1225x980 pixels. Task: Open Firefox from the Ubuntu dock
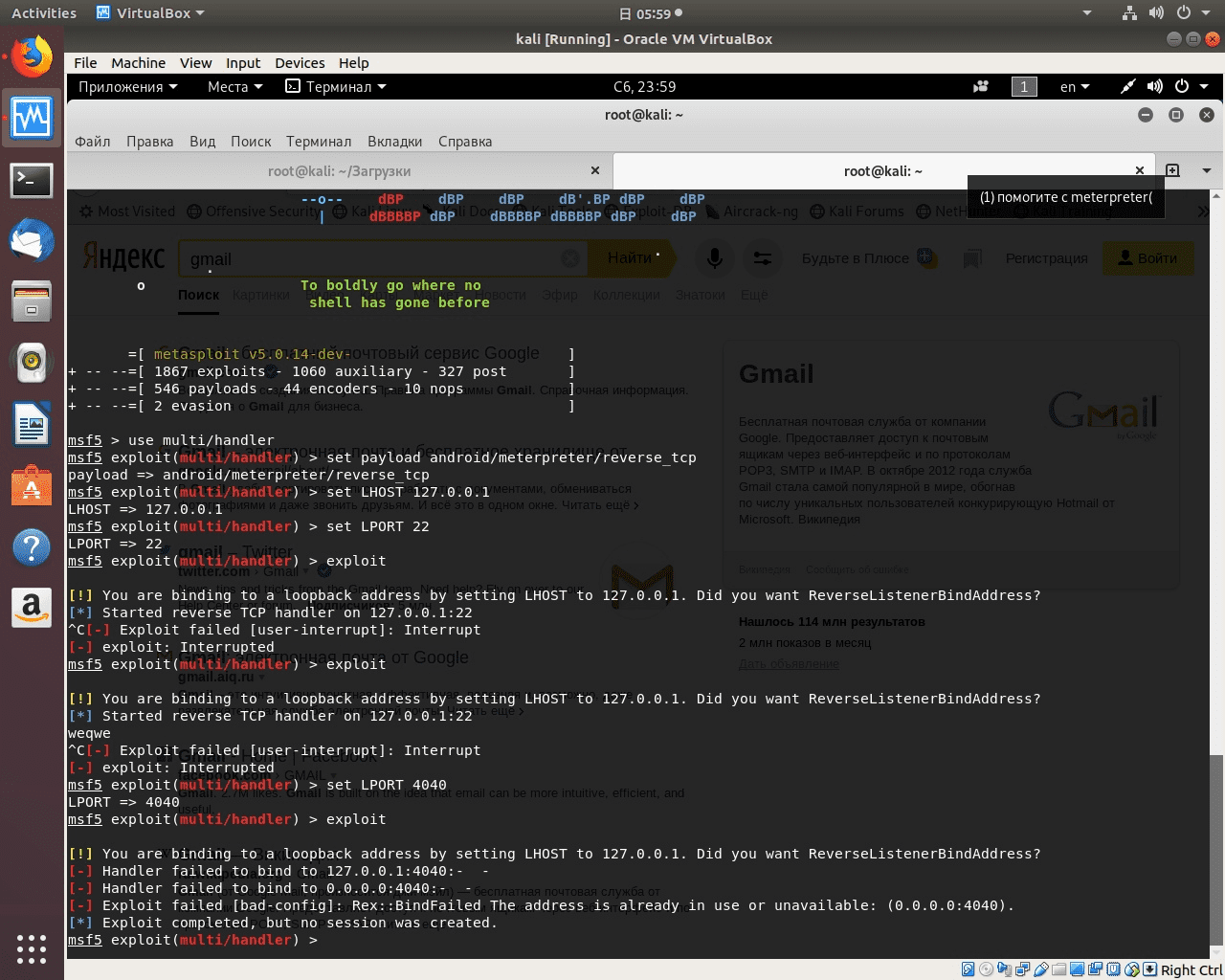point(32,57)
